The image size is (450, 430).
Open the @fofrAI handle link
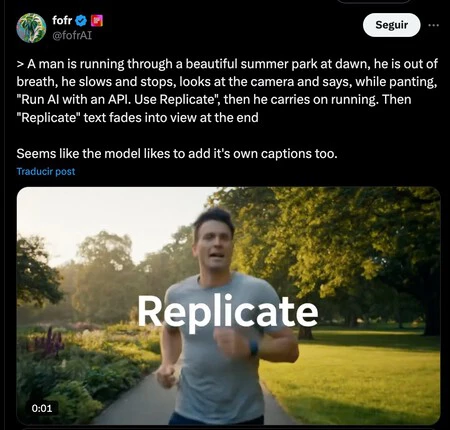tap(72, 35)
